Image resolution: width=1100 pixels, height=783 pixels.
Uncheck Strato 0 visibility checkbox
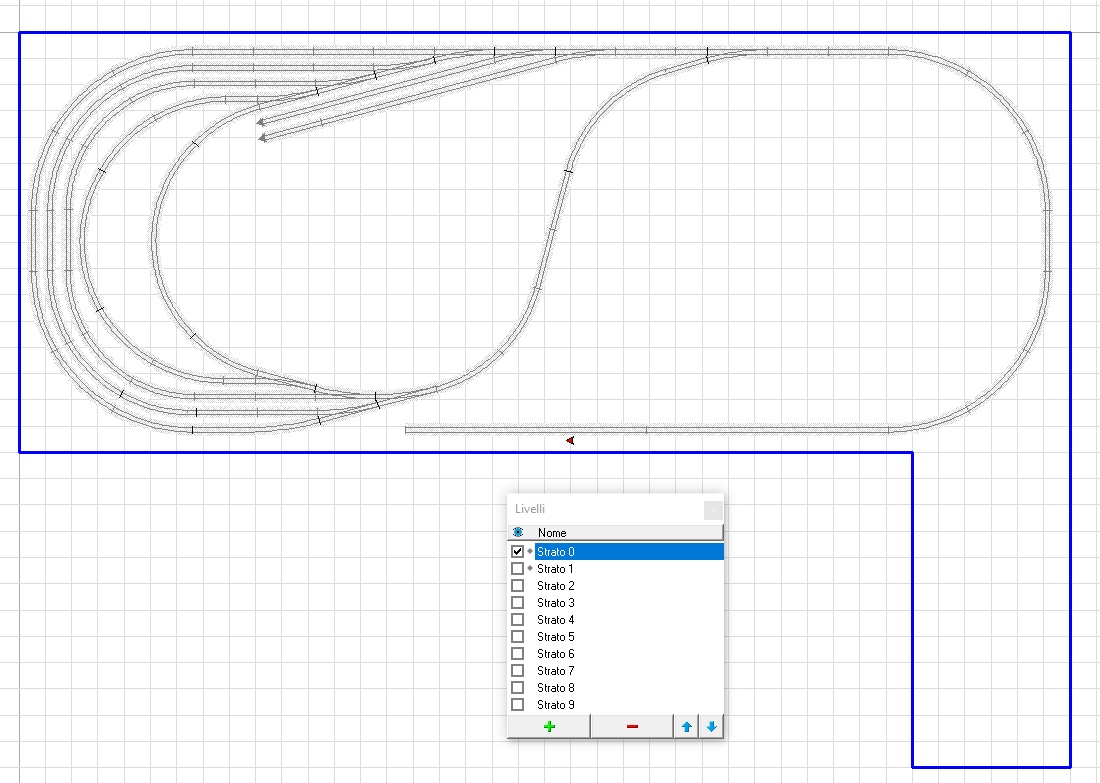(x=517, y=552)
